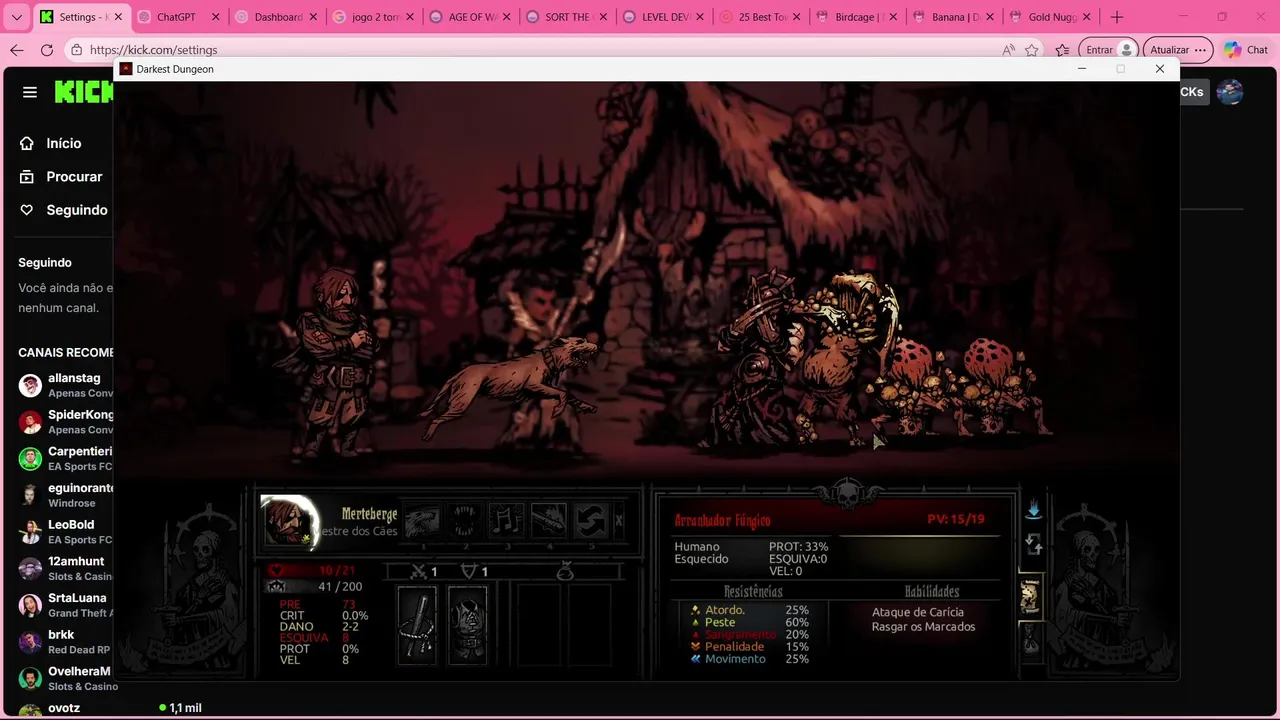Click the stress indicator icon
This screenshot has width=1280, height=720.
click(276, 587)
